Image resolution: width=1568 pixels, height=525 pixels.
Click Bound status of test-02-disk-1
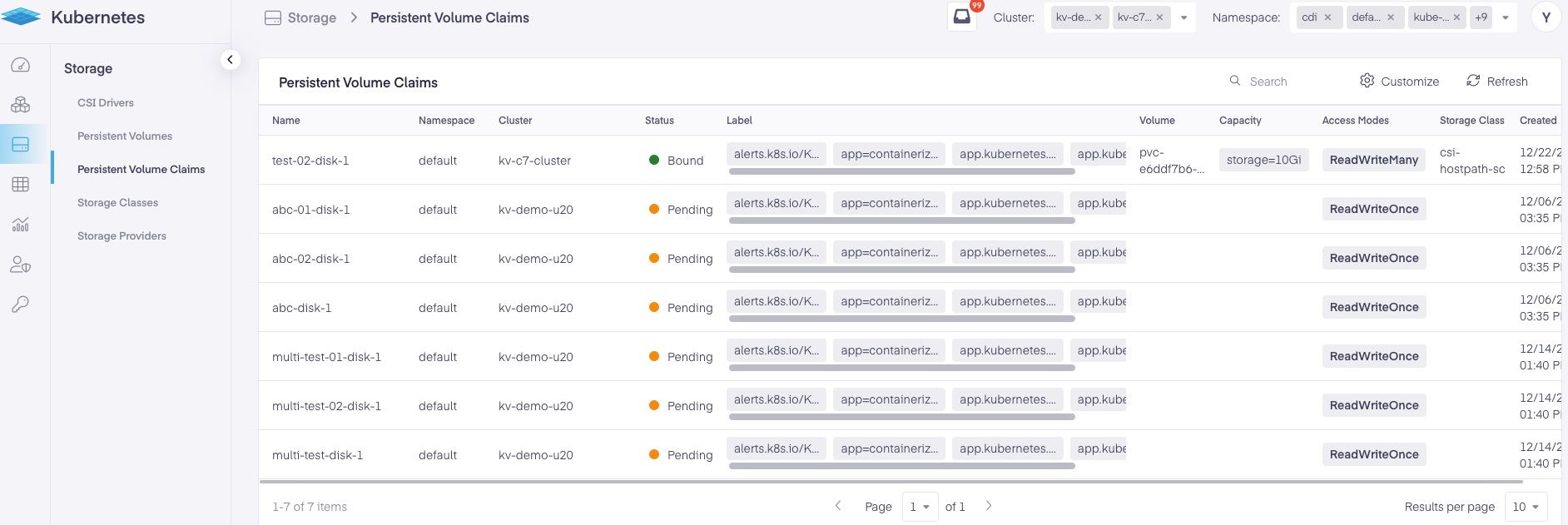676,161
